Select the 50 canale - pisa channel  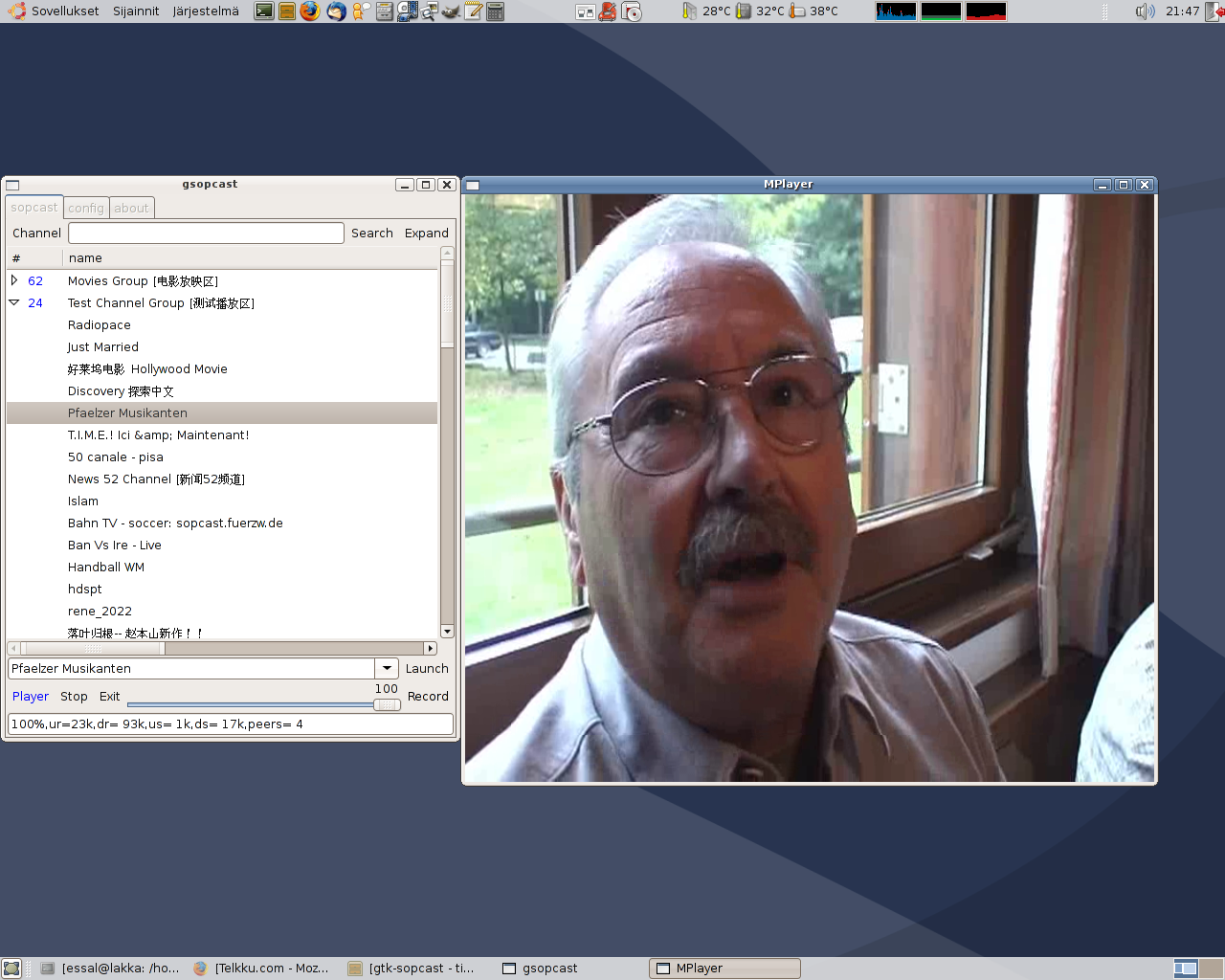tap(222, 457)
